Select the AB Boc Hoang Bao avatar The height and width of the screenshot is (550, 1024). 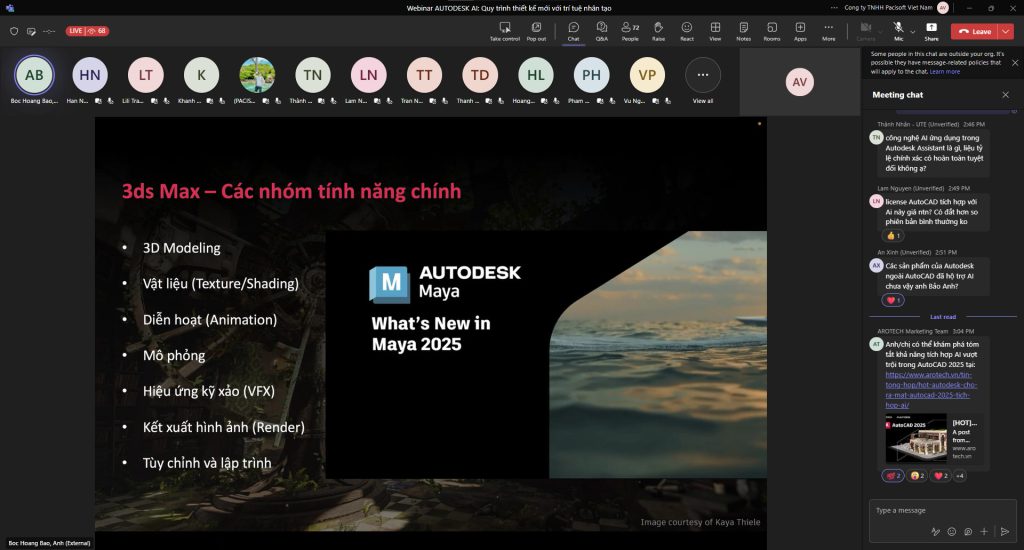(34, 75)
